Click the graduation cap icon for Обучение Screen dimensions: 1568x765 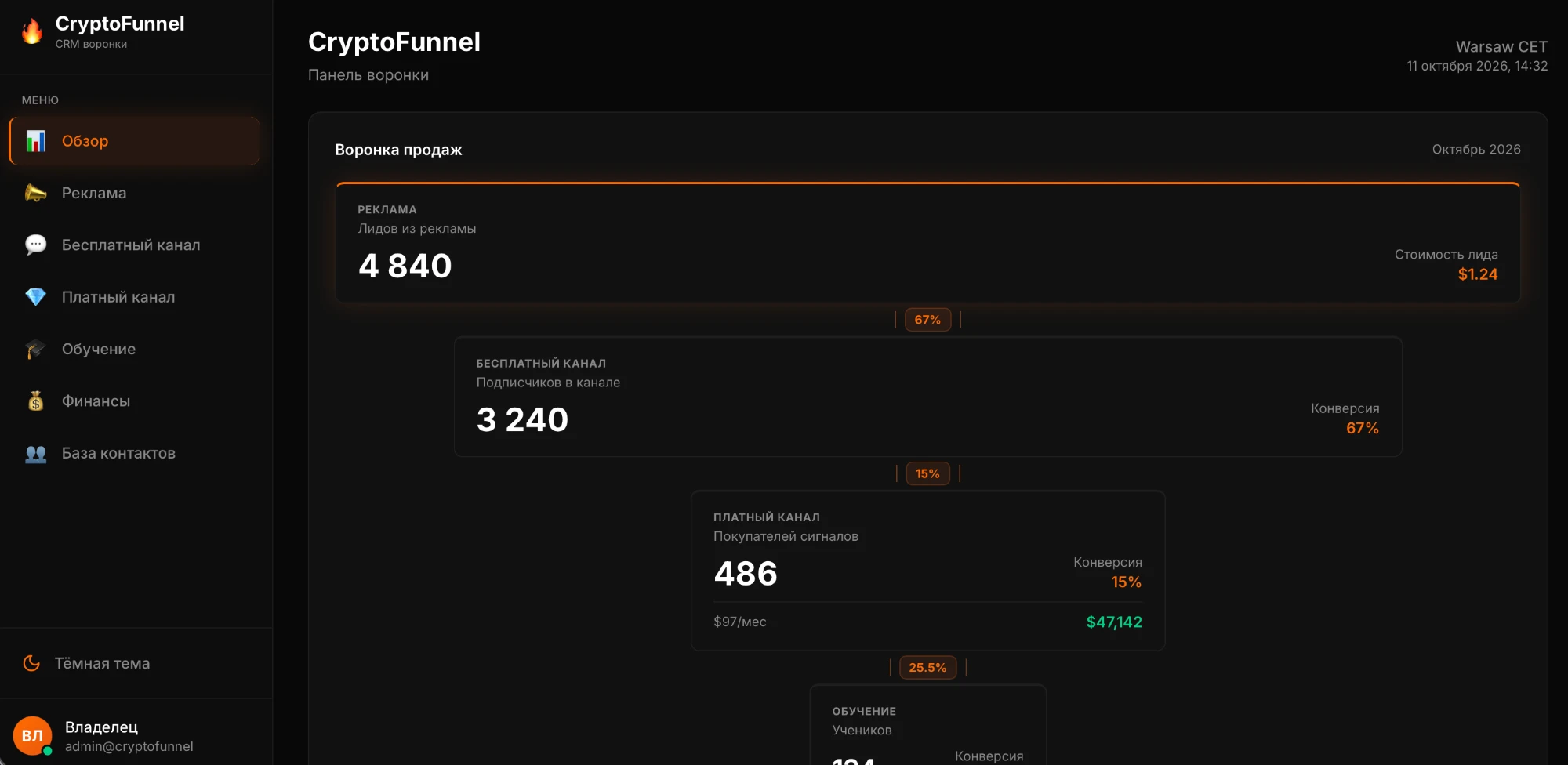point(35,349)
